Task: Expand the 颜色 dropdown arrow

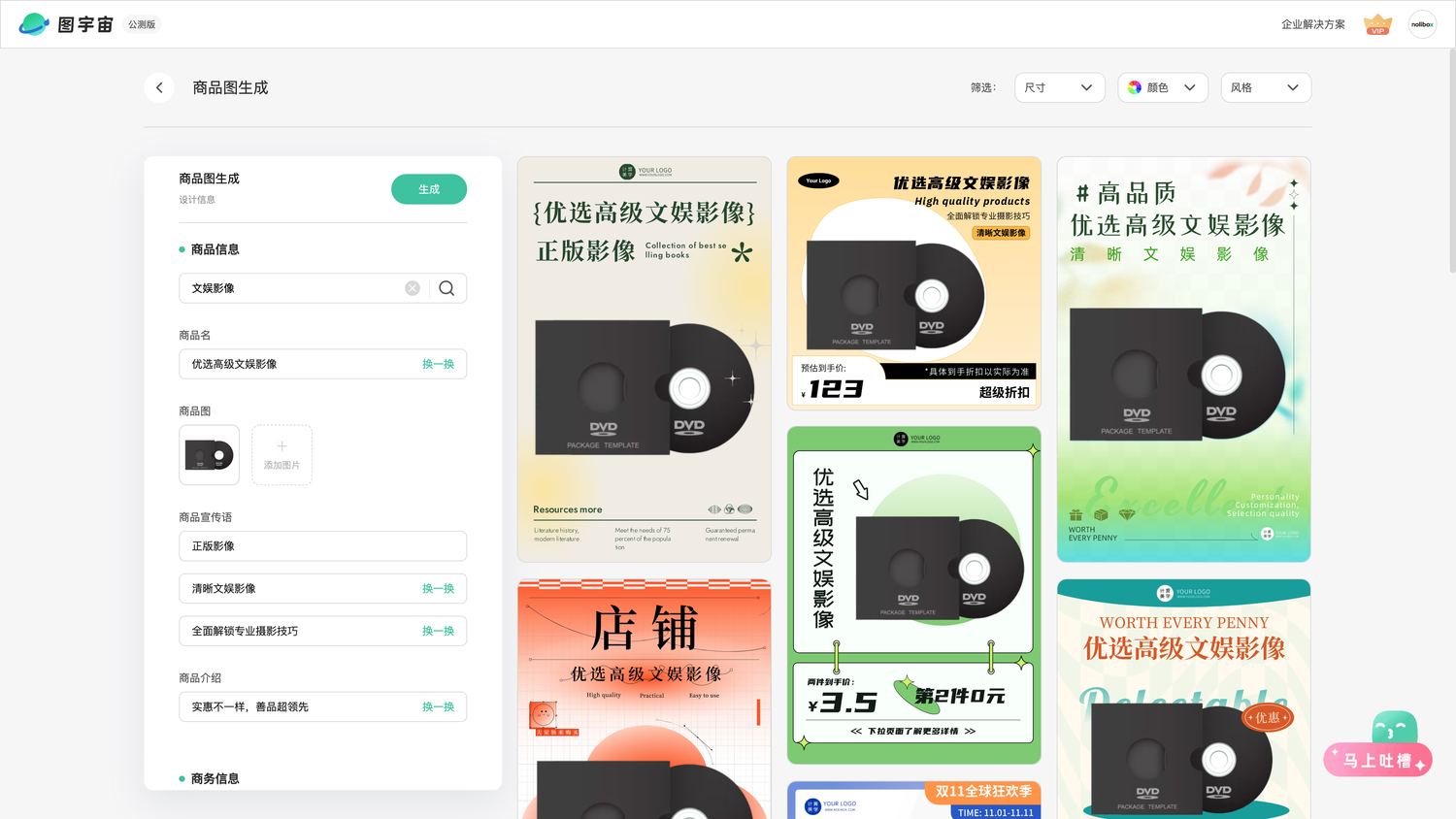Action: 1190,87
